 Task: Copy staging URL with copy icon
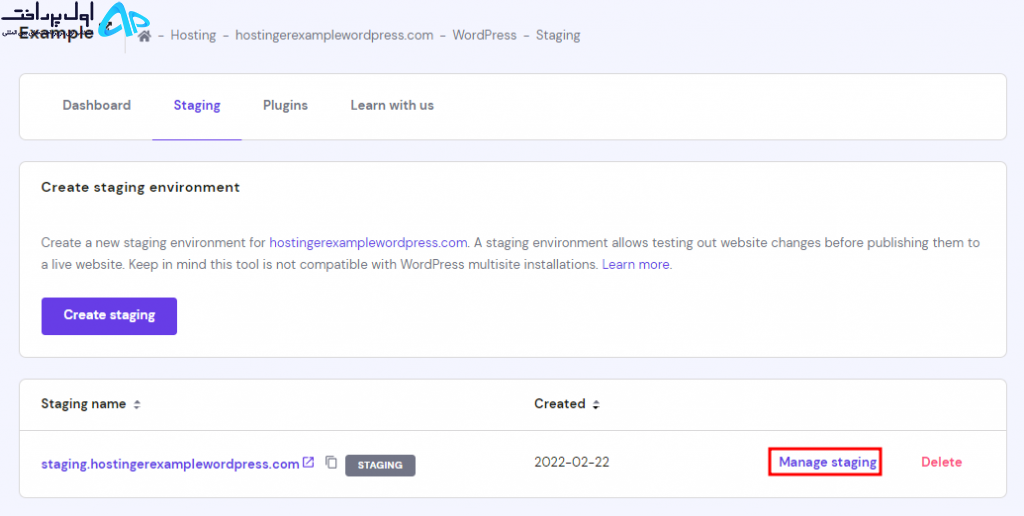331,462
